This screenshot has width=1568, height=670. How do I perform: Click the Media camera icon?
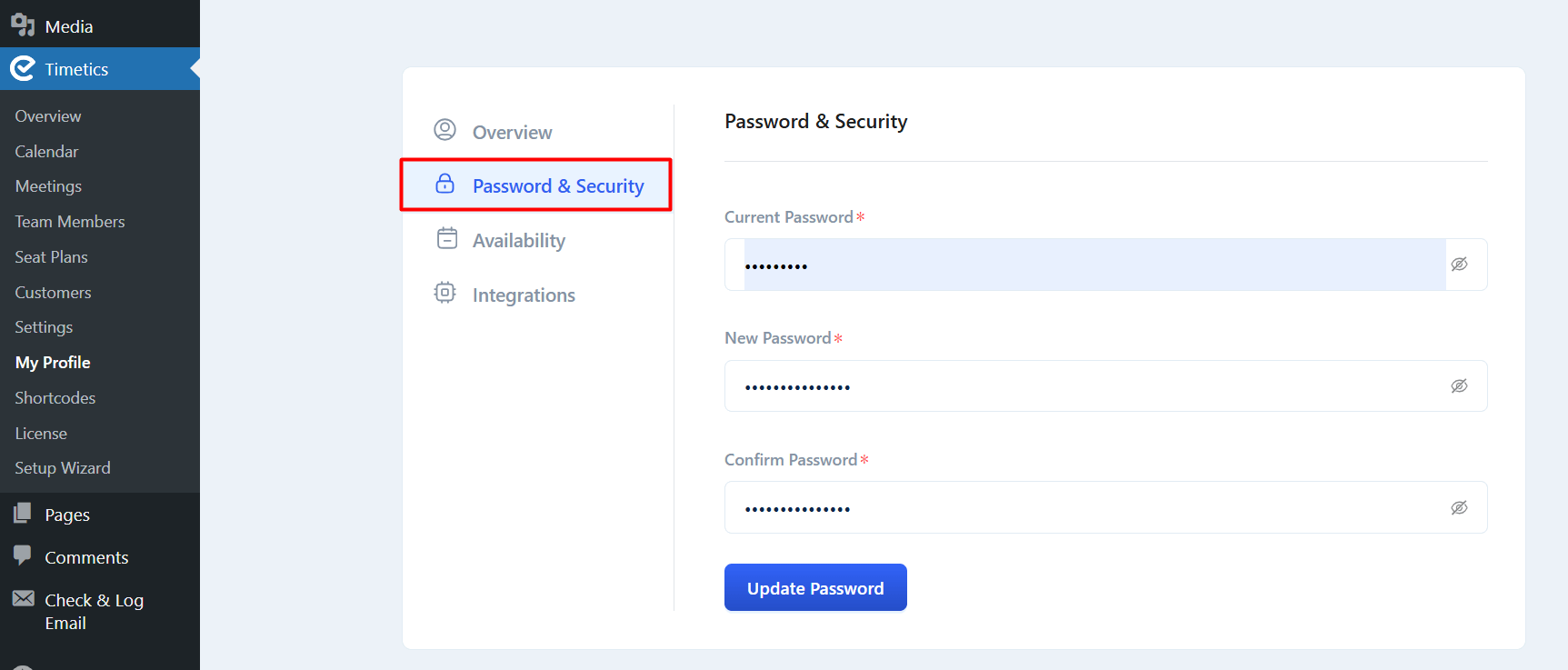click(x=23, y=25)
